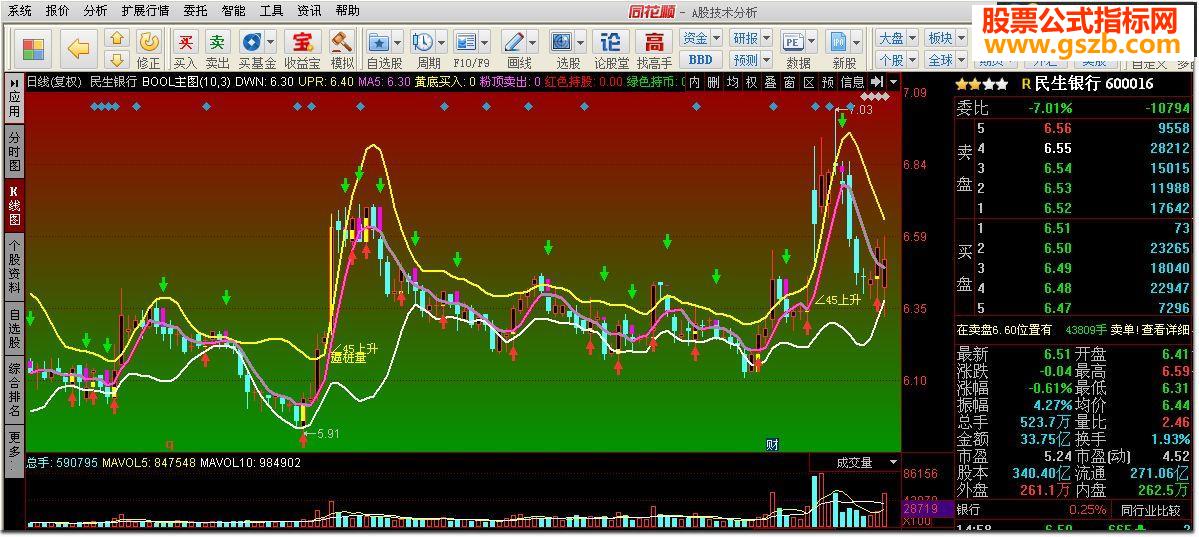
Task: Switch to the 个股资料 side tab
Action: 15,265
